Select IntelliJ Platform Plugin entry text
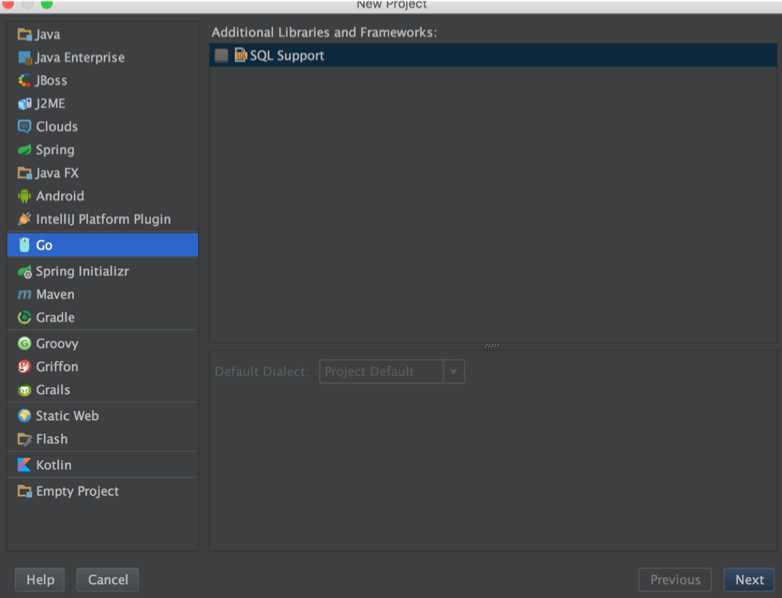Viewport: 782px width, 598px height. (x=103, y=219)
